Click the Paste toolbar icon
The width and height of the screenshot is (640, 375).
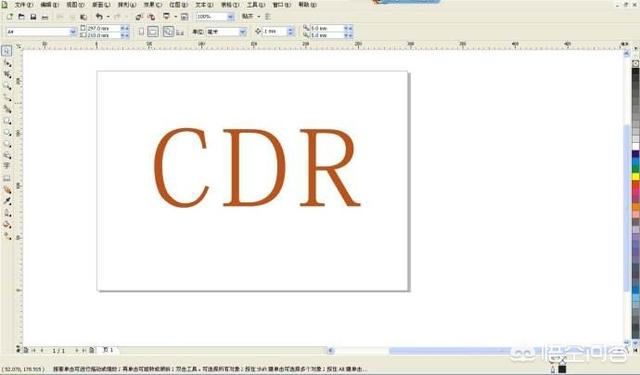[83, 17]
